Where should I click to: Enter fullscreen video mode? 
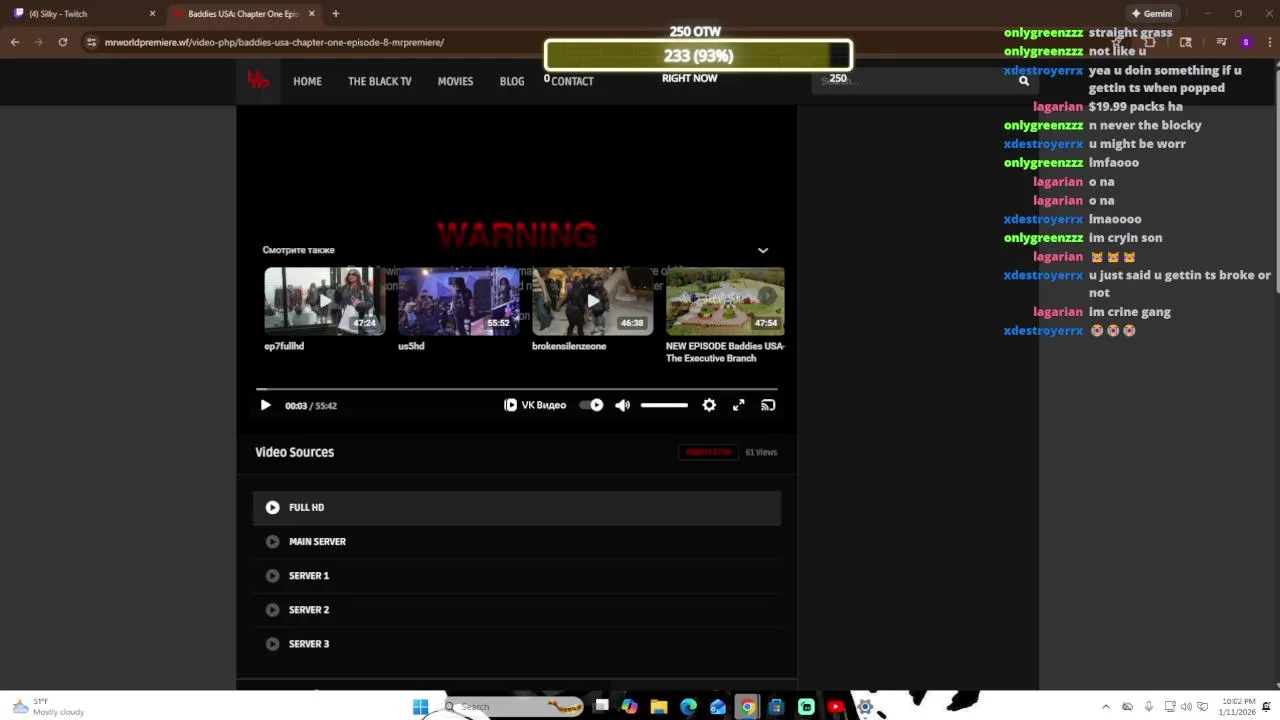click(738, 405)
